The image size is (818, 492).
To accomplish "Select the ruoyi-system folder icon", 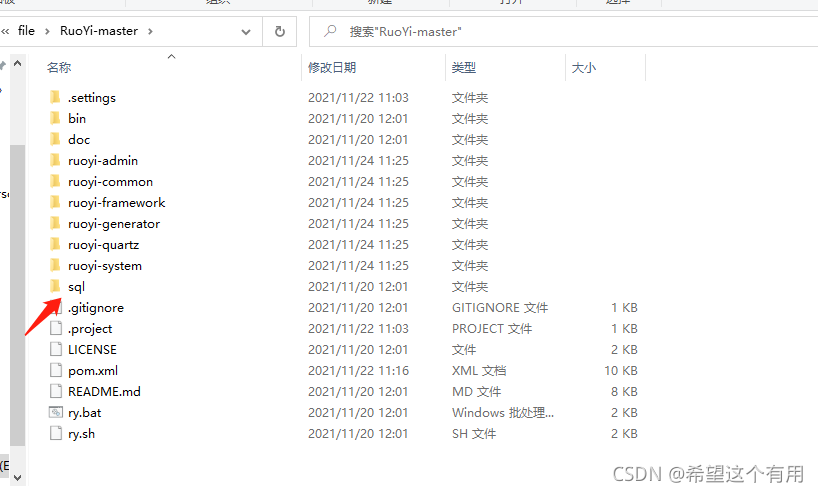I will 55,265.
